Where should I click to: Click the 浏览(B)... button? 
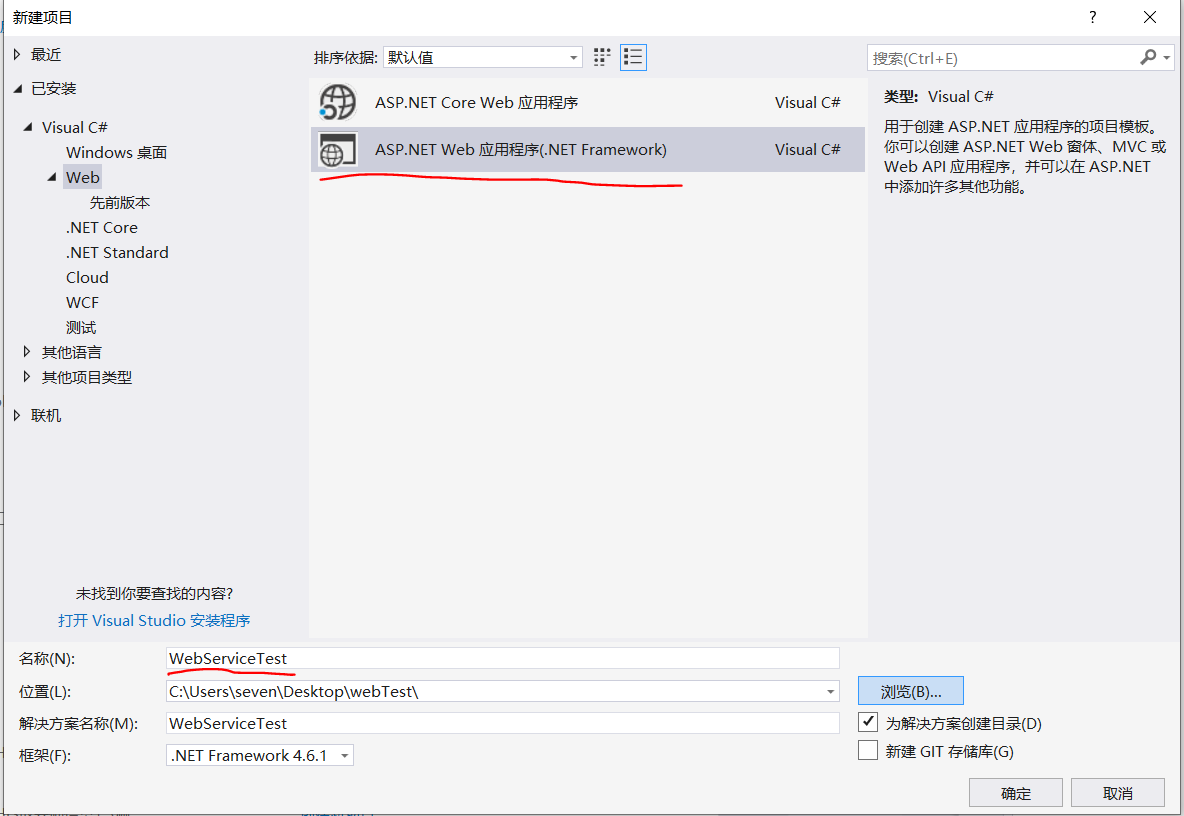[911, 691]
